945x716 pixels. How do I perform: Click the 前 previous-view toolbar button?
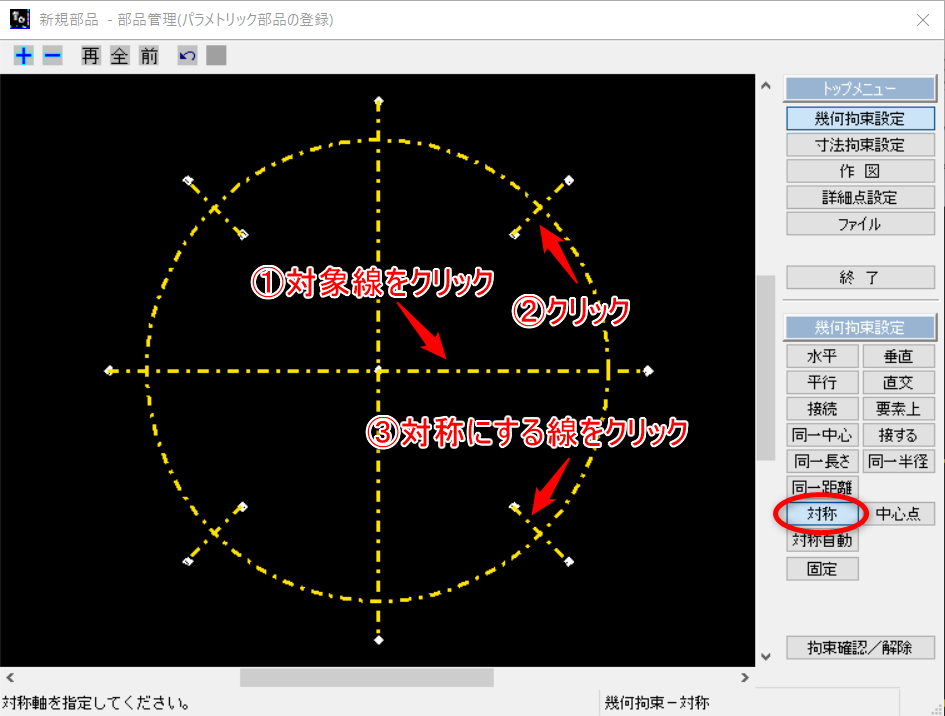[x=149, y=56]
